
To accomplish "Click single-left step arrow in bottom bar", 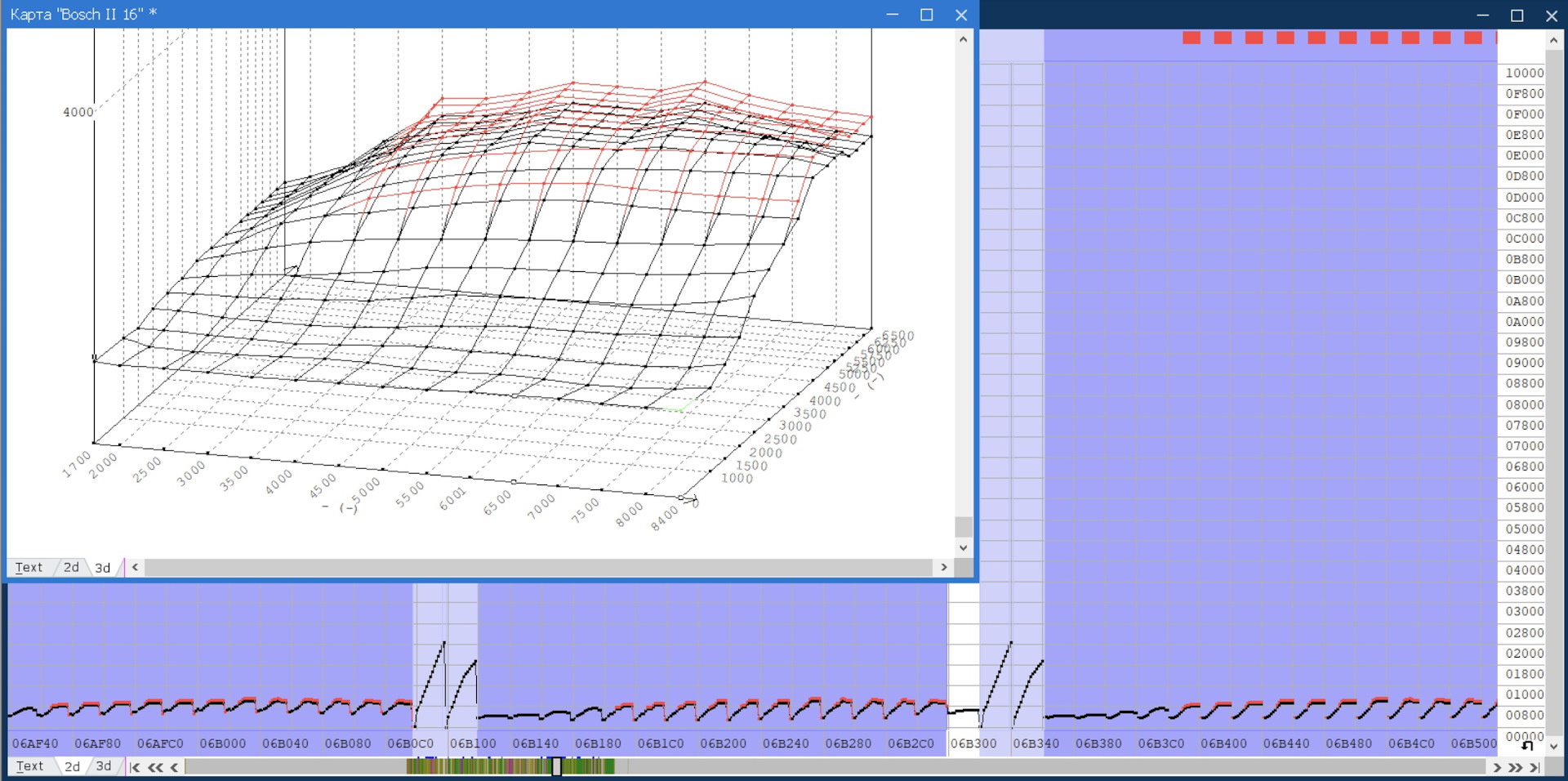I will click(x=174, y=767).
